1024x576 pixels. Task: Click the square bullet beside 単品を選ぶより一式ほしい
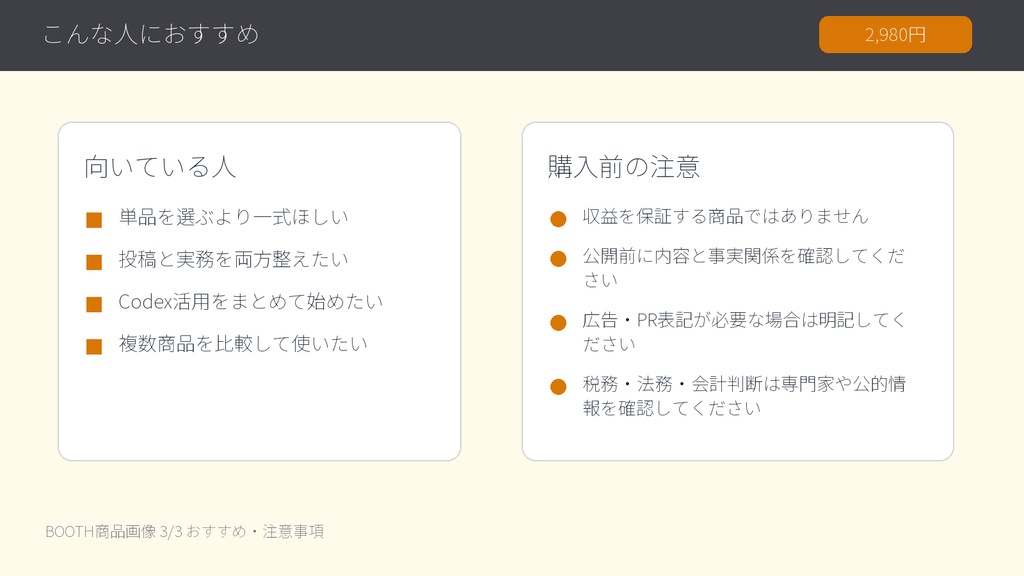click(94, 220)
